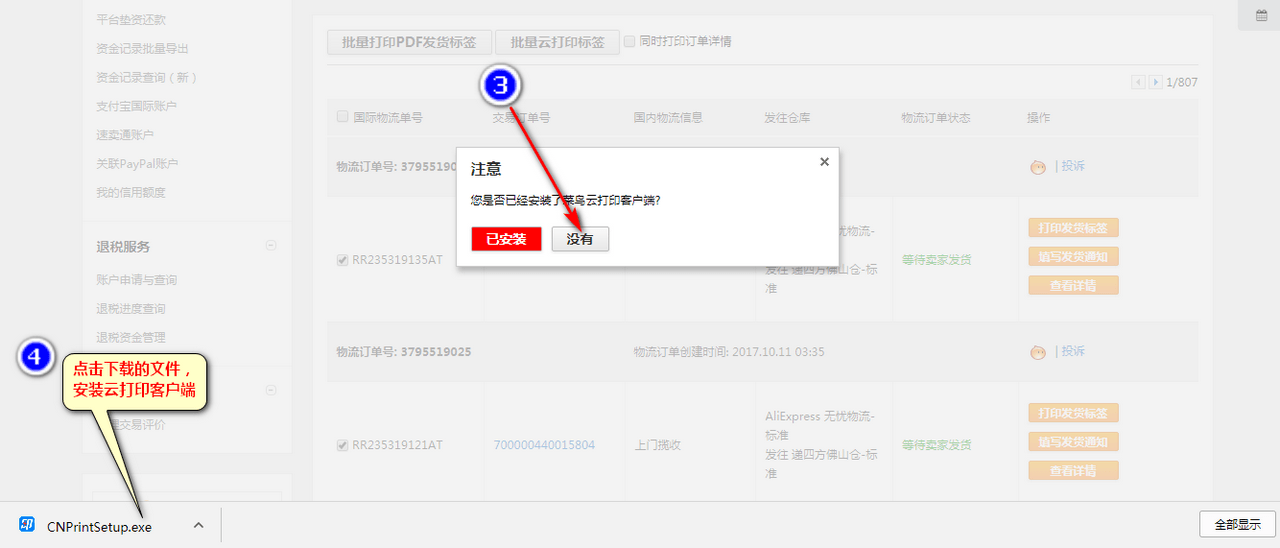
Task: Open 资金记录查询（新） in the sidebar
Action: coord(147,77)
